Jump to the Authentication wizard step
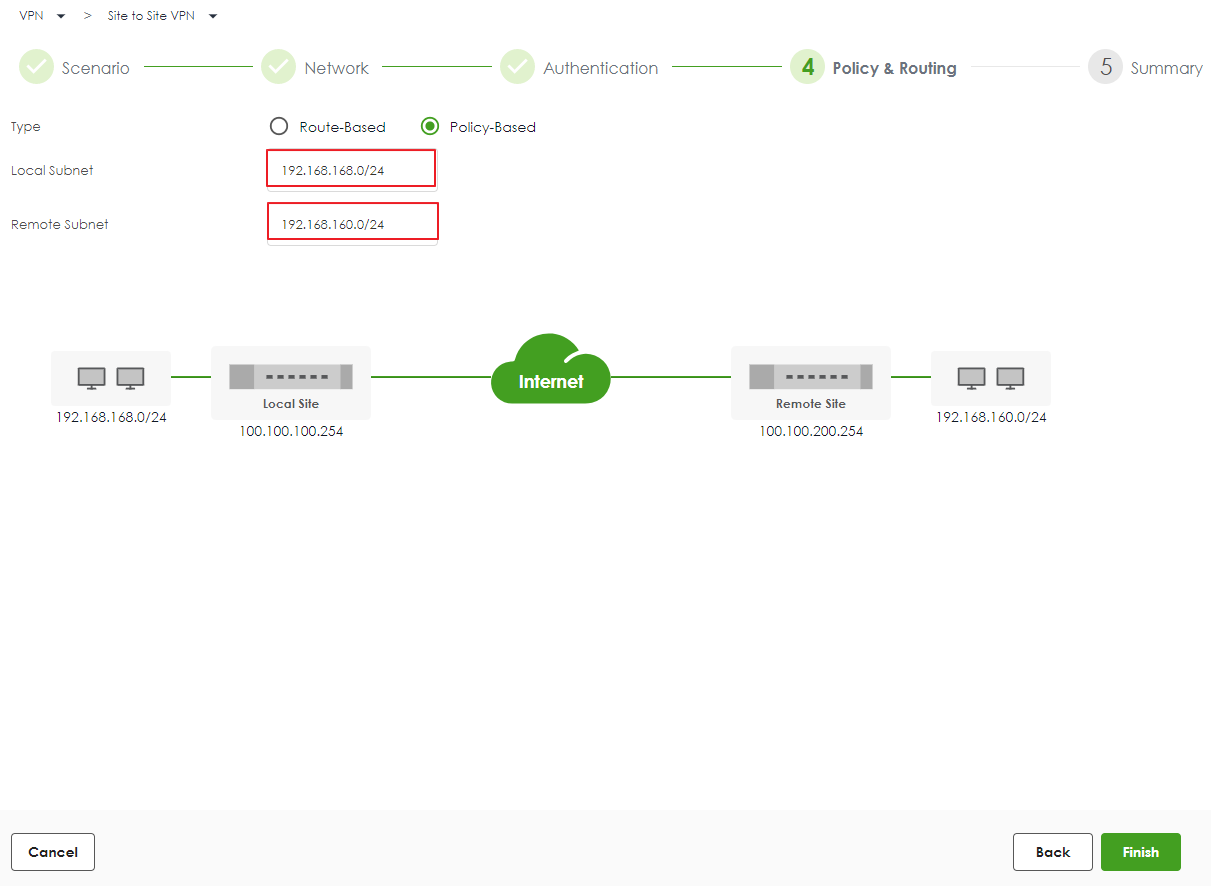 click(x=600, y=68)
